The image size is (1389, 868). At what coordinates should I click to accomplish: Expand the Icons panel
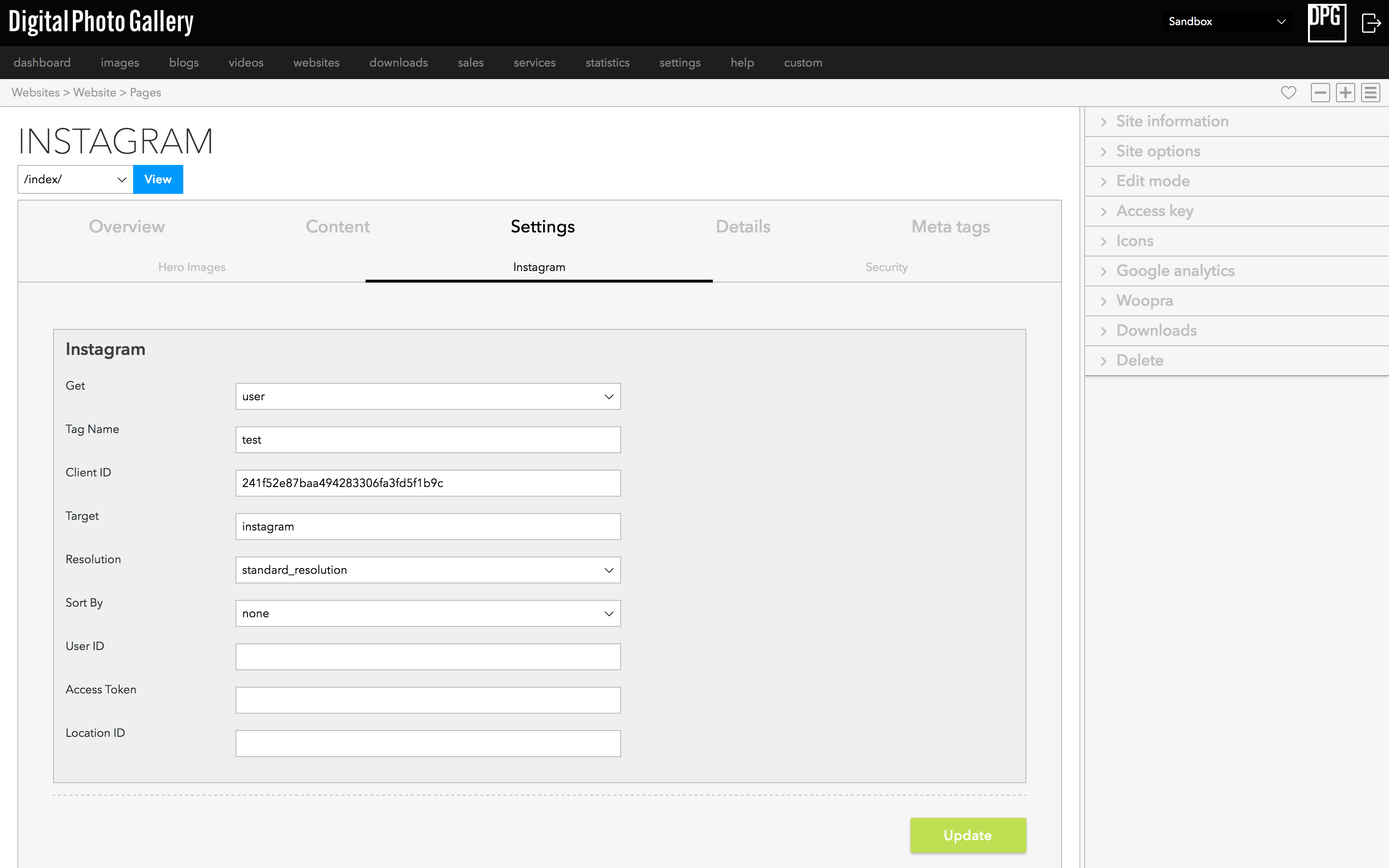pyautogui.click(x=1236, y=241)
